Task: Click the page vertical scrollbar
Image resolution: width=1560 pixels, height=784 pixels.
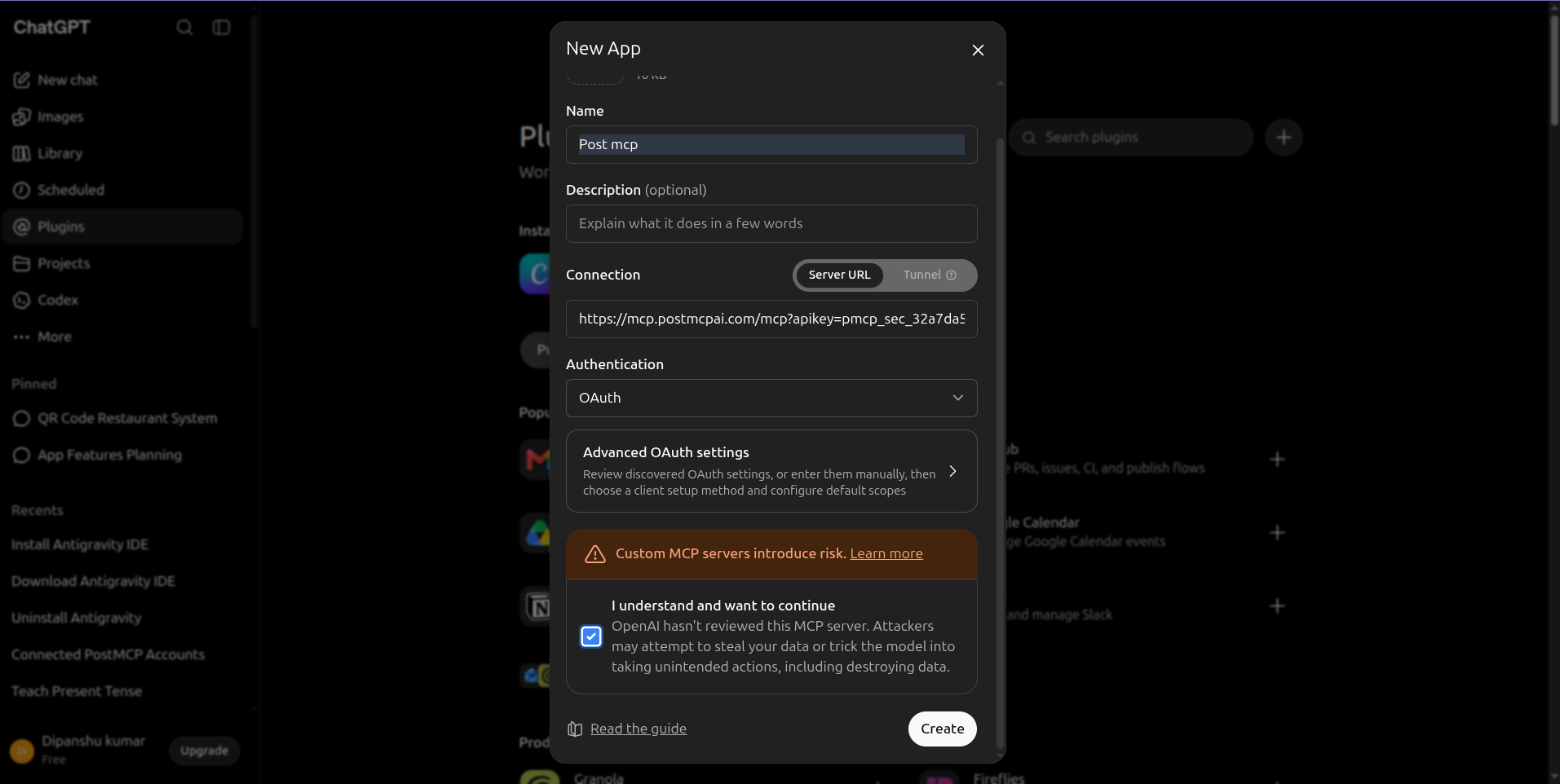Action: click(1553, 69)
